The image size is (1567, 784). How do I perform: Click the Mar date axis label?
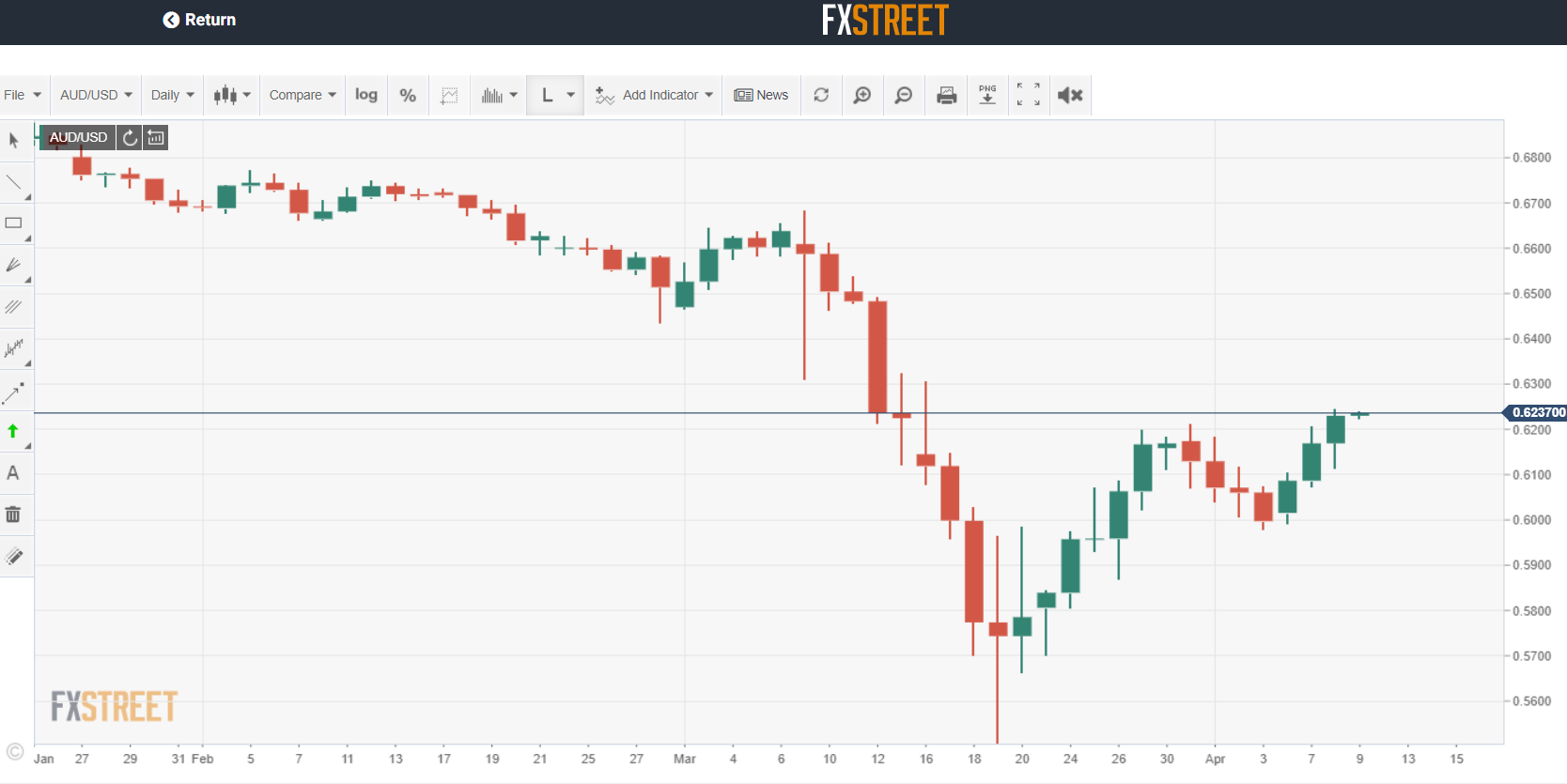tap(685, 759)
